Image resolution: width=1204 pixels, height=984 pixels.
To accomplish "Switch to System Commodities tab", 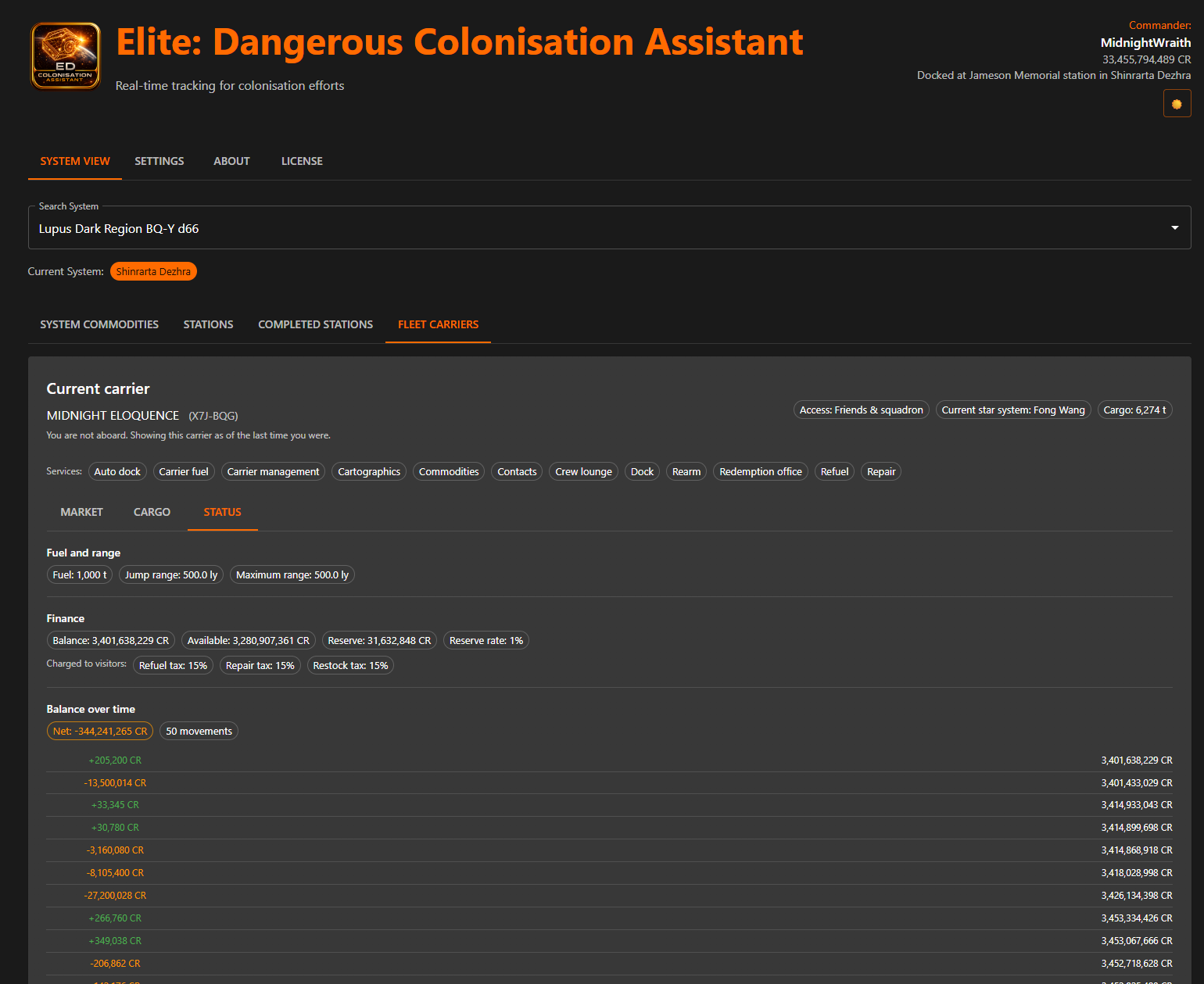I will click(x=99, y=324).
